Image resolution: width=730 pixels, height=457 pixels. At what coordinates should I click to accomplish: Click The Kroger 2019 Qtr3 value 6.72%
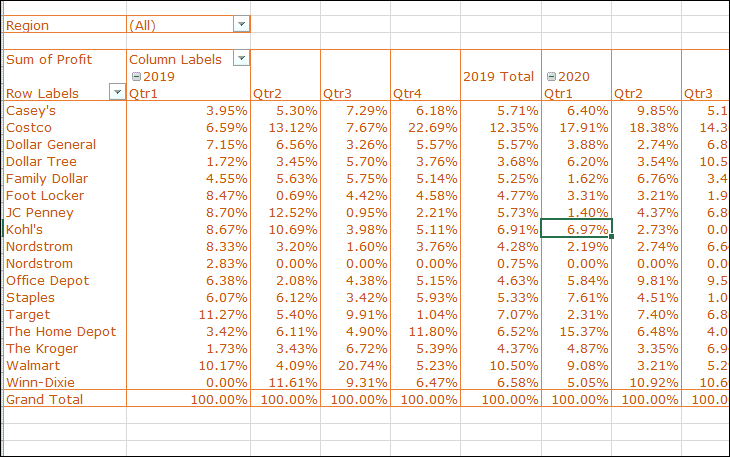(355, 349)
